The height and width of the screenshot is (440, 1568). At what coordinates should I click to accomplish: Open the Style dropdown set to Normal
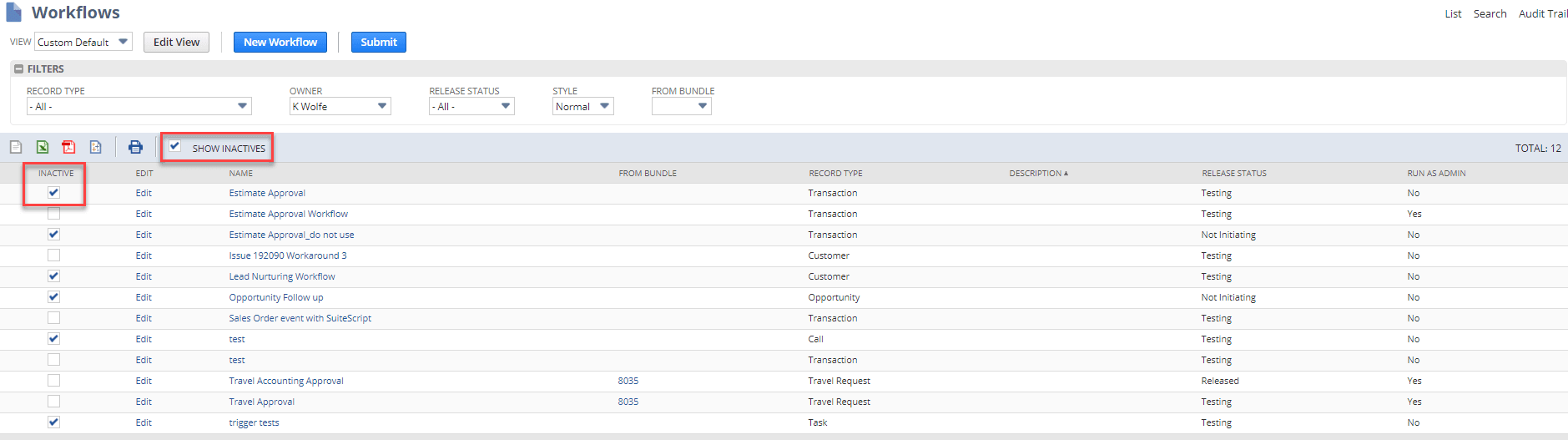(x=583, y=106)
